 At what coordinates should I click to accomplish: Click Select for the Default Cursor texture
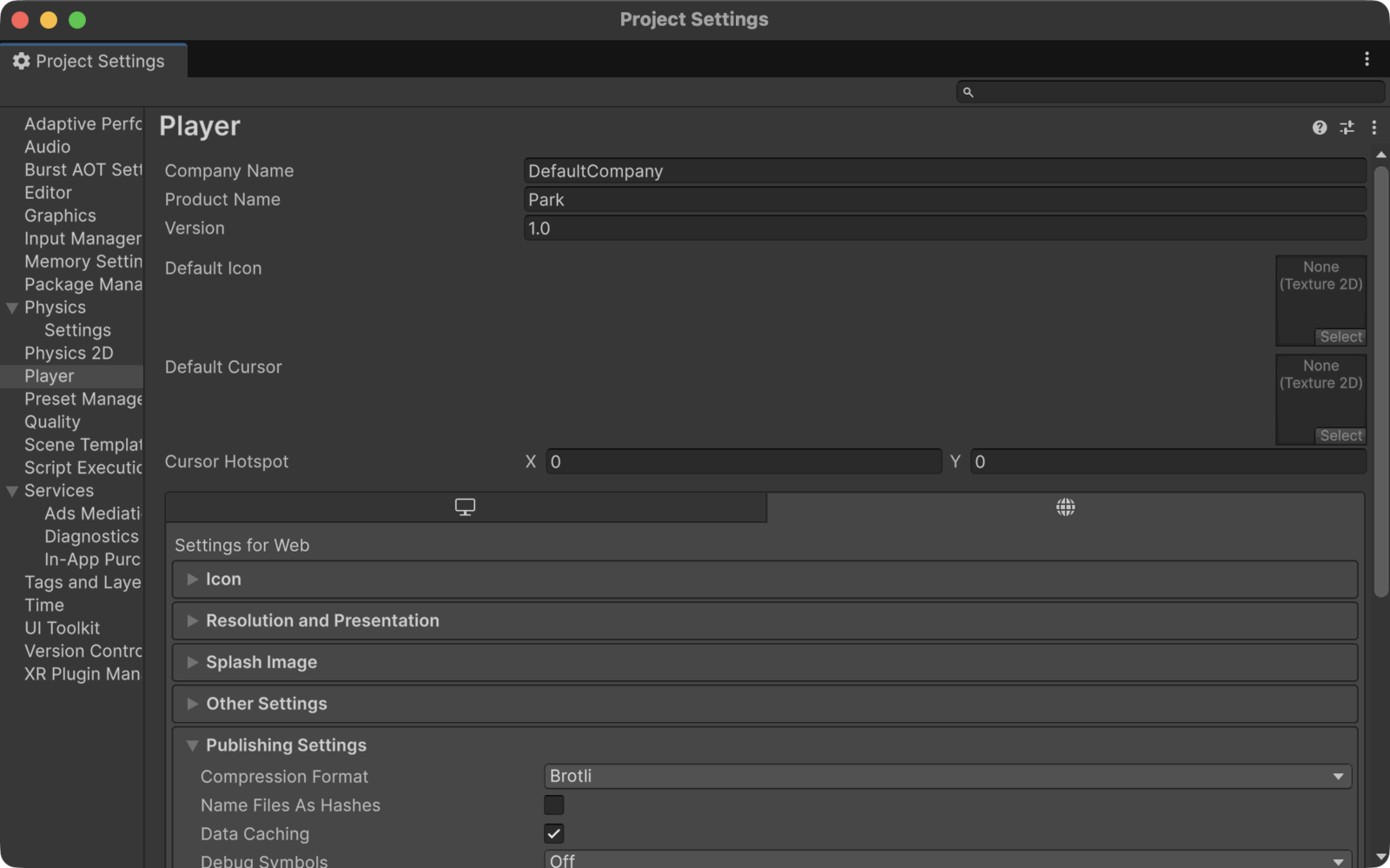pyautogui.click(x=1340, y=436)
